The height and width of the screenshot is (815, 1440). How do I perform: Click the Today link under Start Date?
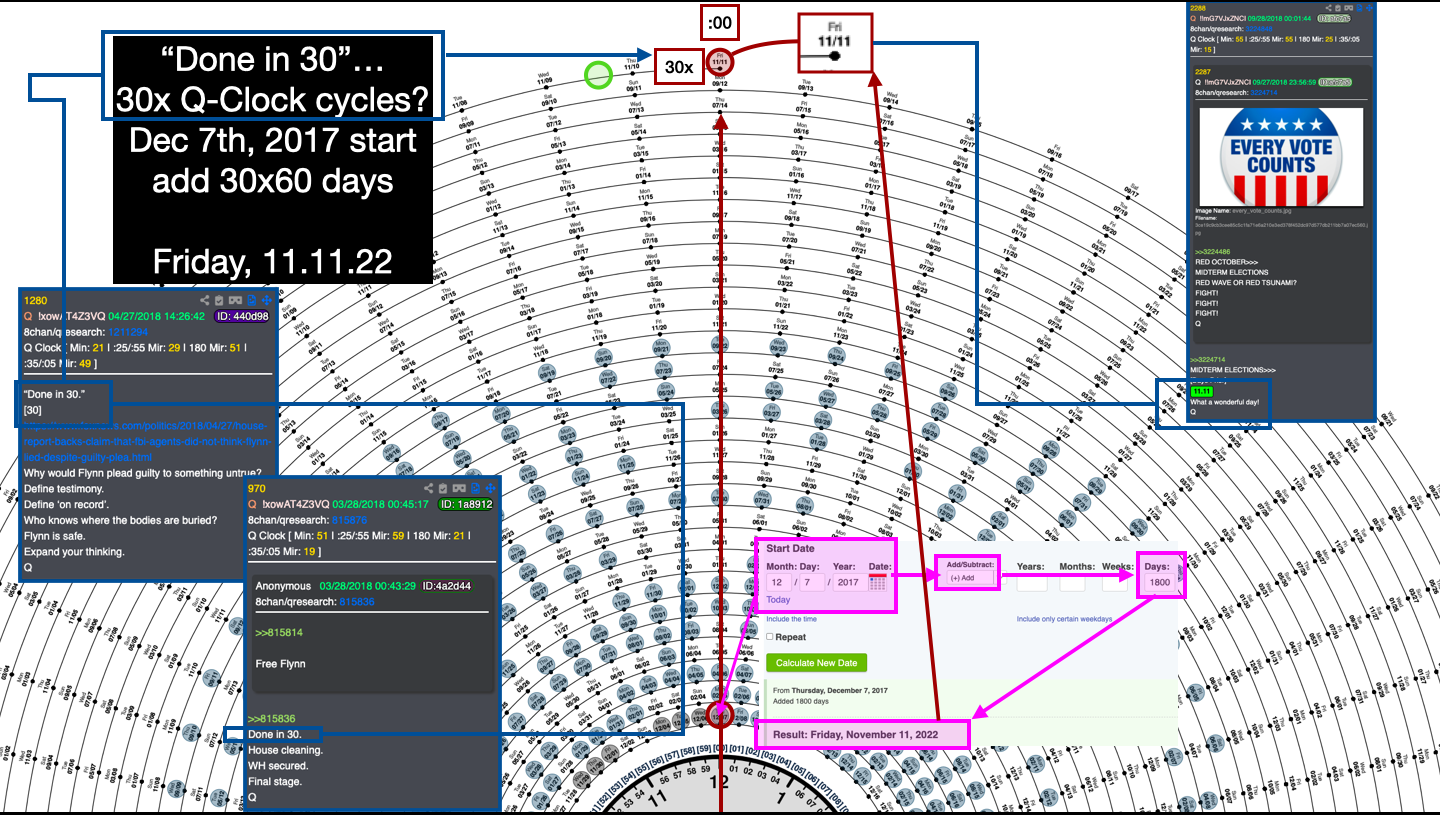[778, 600]
